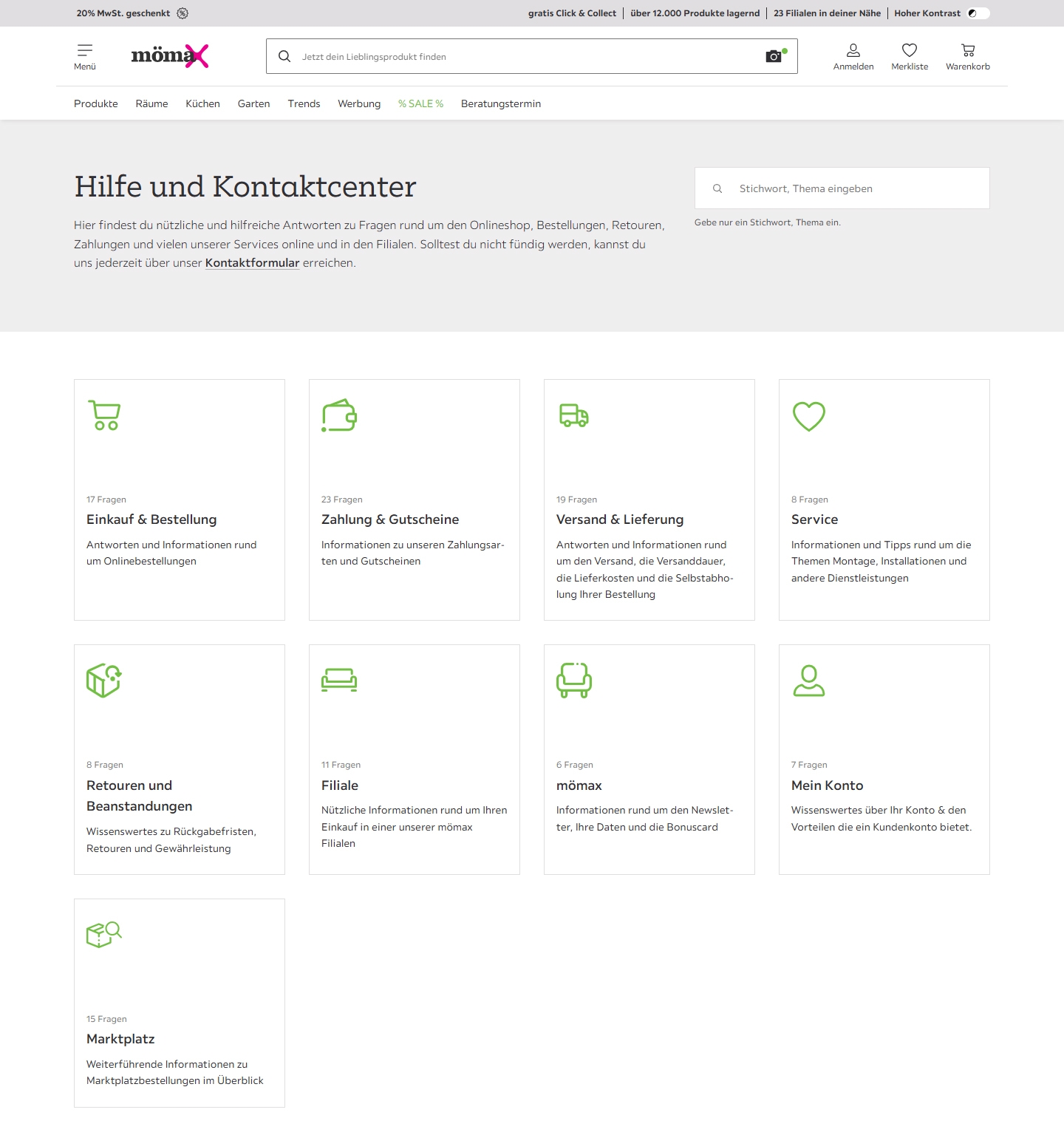
Task: Click green heart icon on Service card
Action: 809,416
